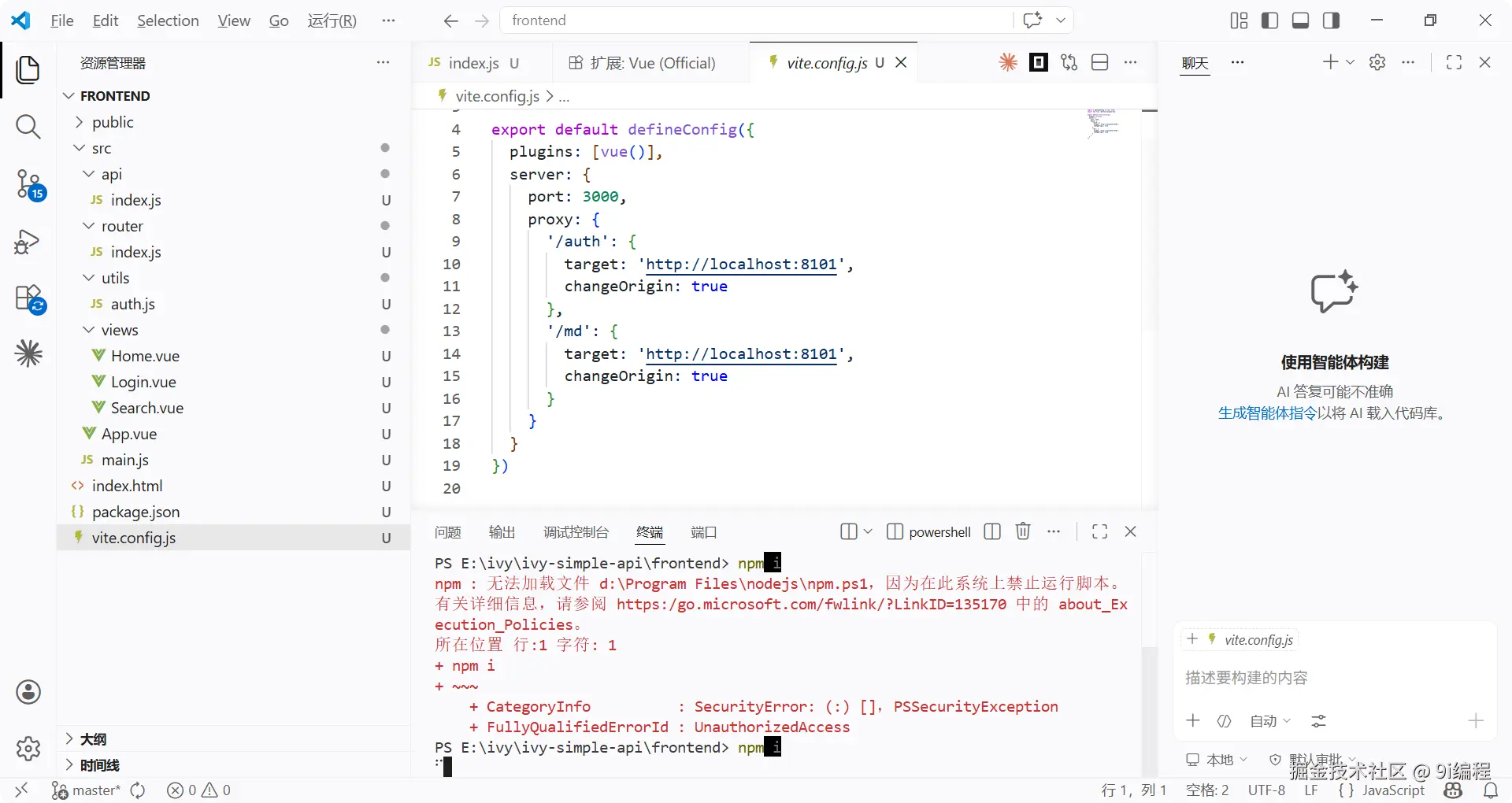Toggle the bottom Panel visibility

pyautogui.click(x=1301, y=20)
